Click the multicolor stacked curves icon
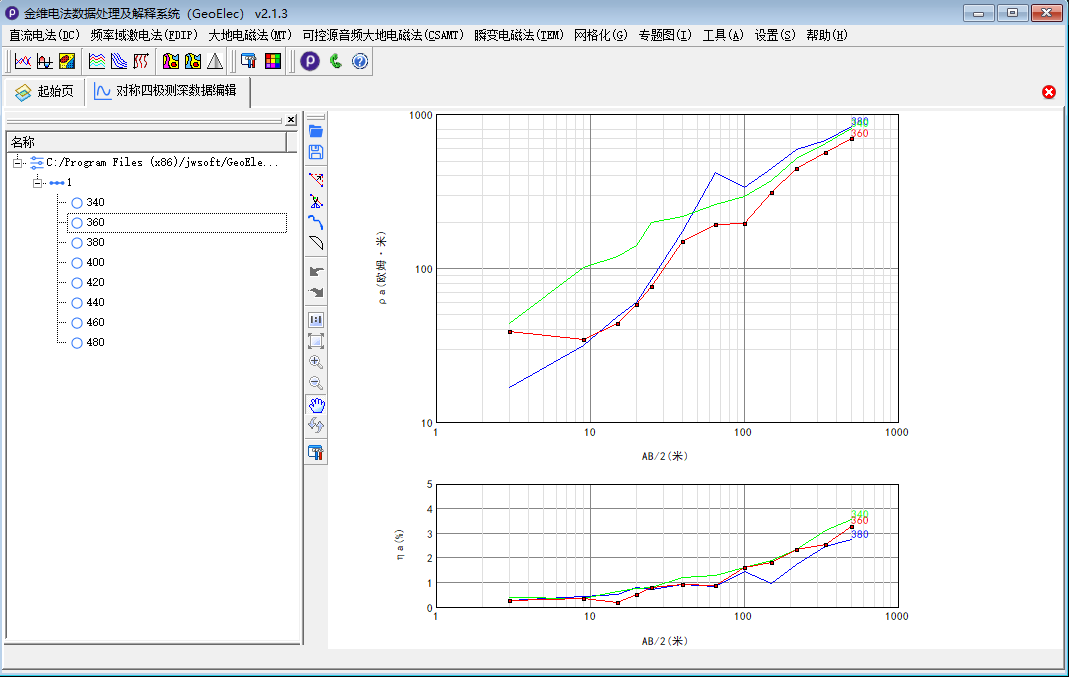This screenshot has height=677, width=1069. click(97, 61)
